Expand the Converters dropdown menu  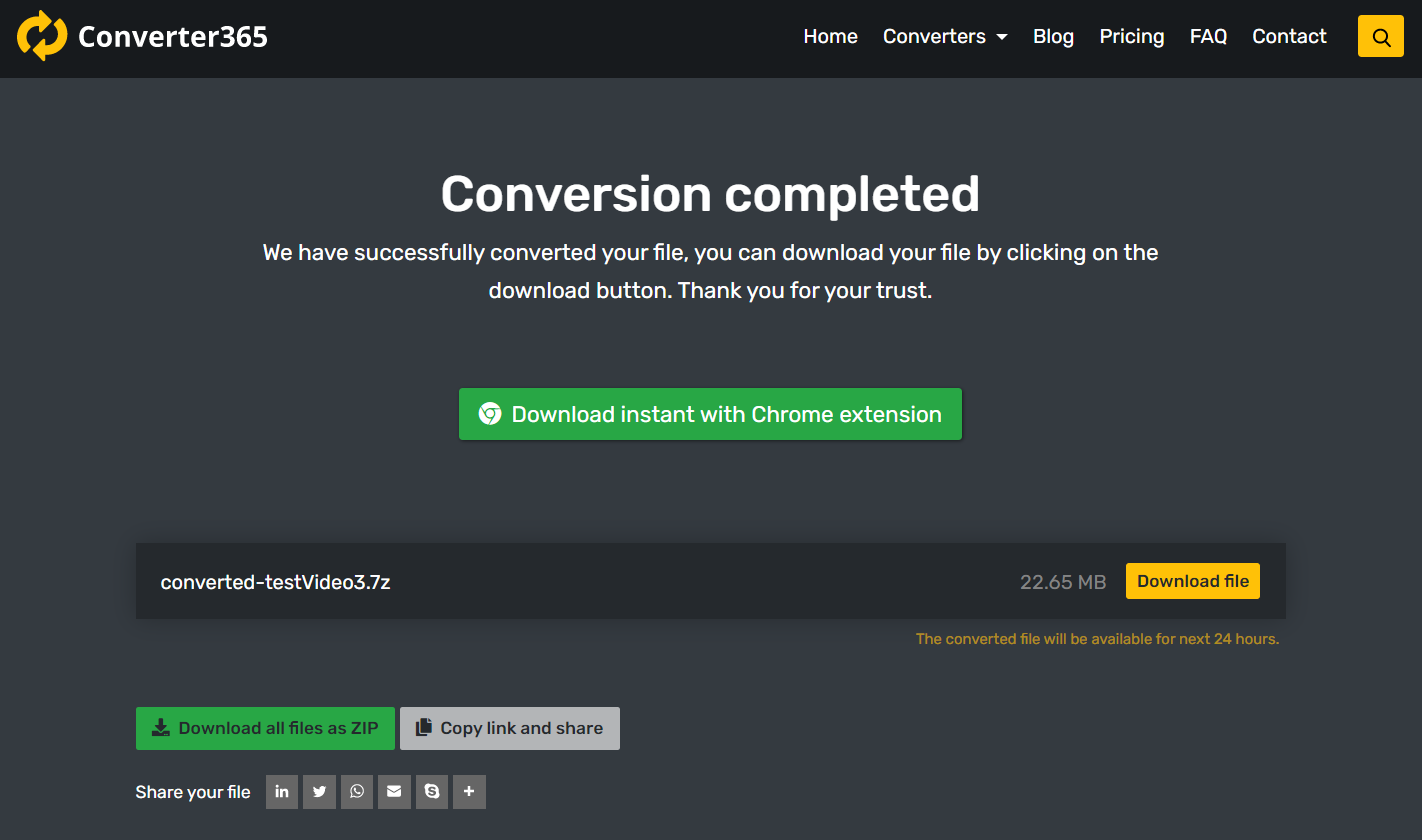[945, 37]
